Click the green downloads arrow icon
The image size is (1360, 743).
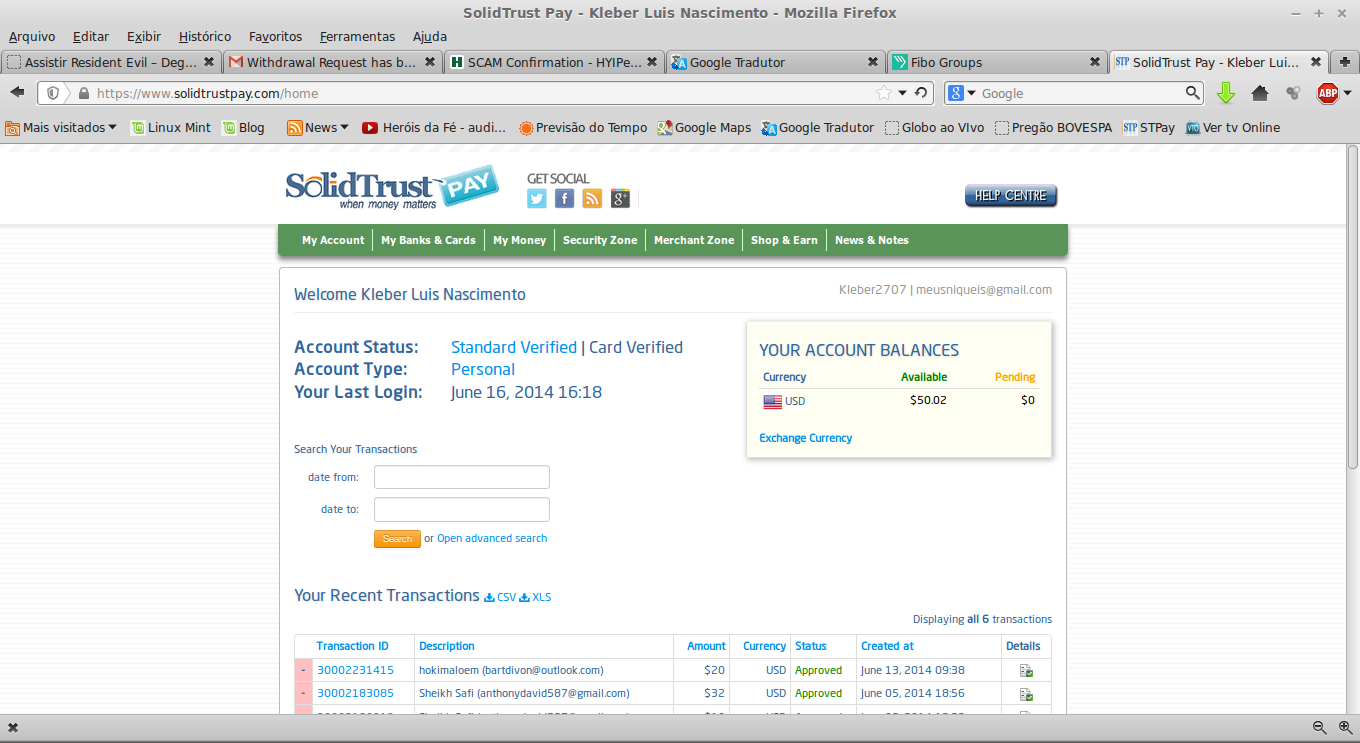1226,93
